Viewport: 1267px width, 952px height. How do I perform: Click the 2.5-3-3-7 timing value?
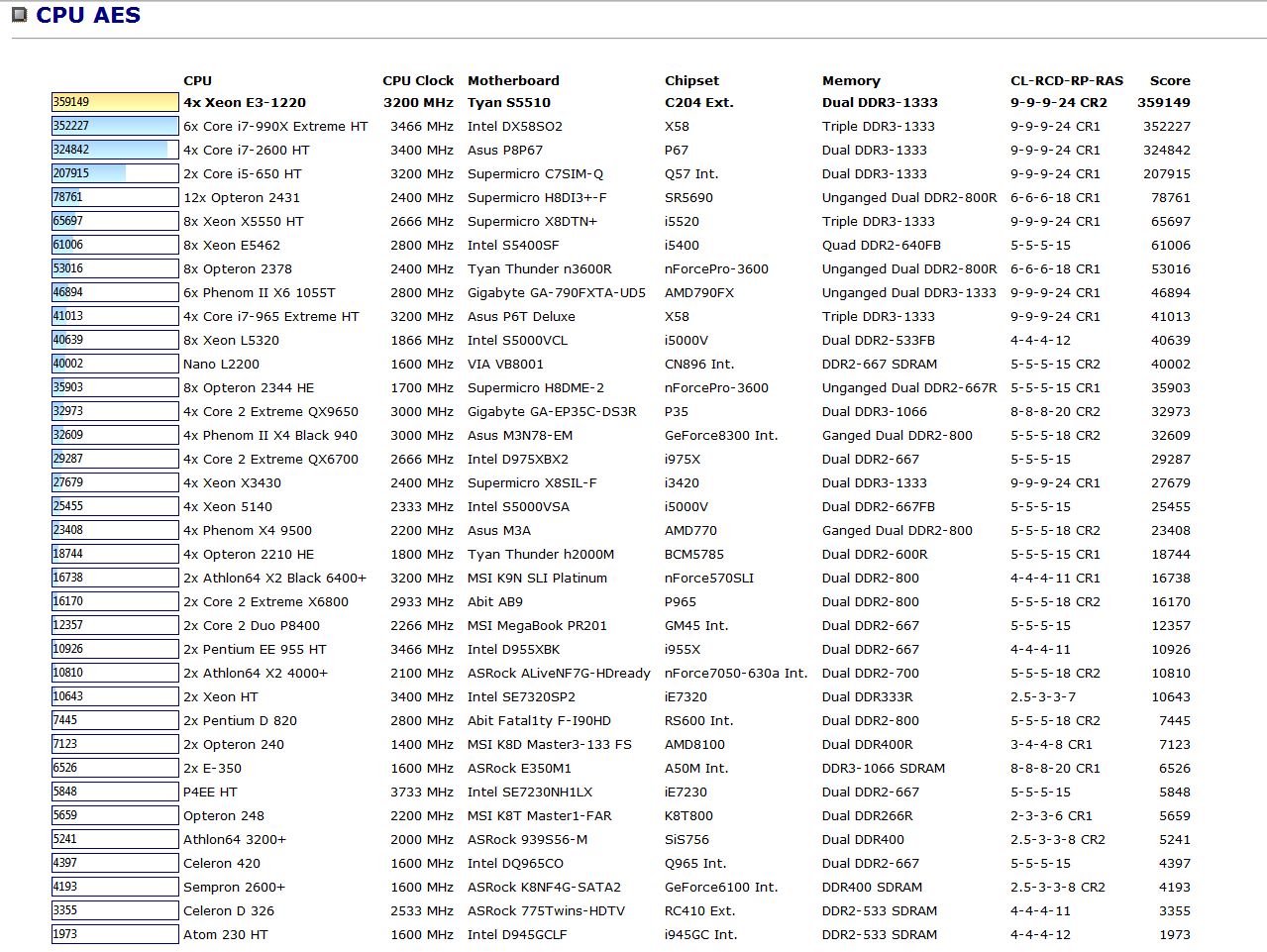(x=1043, y=696)
